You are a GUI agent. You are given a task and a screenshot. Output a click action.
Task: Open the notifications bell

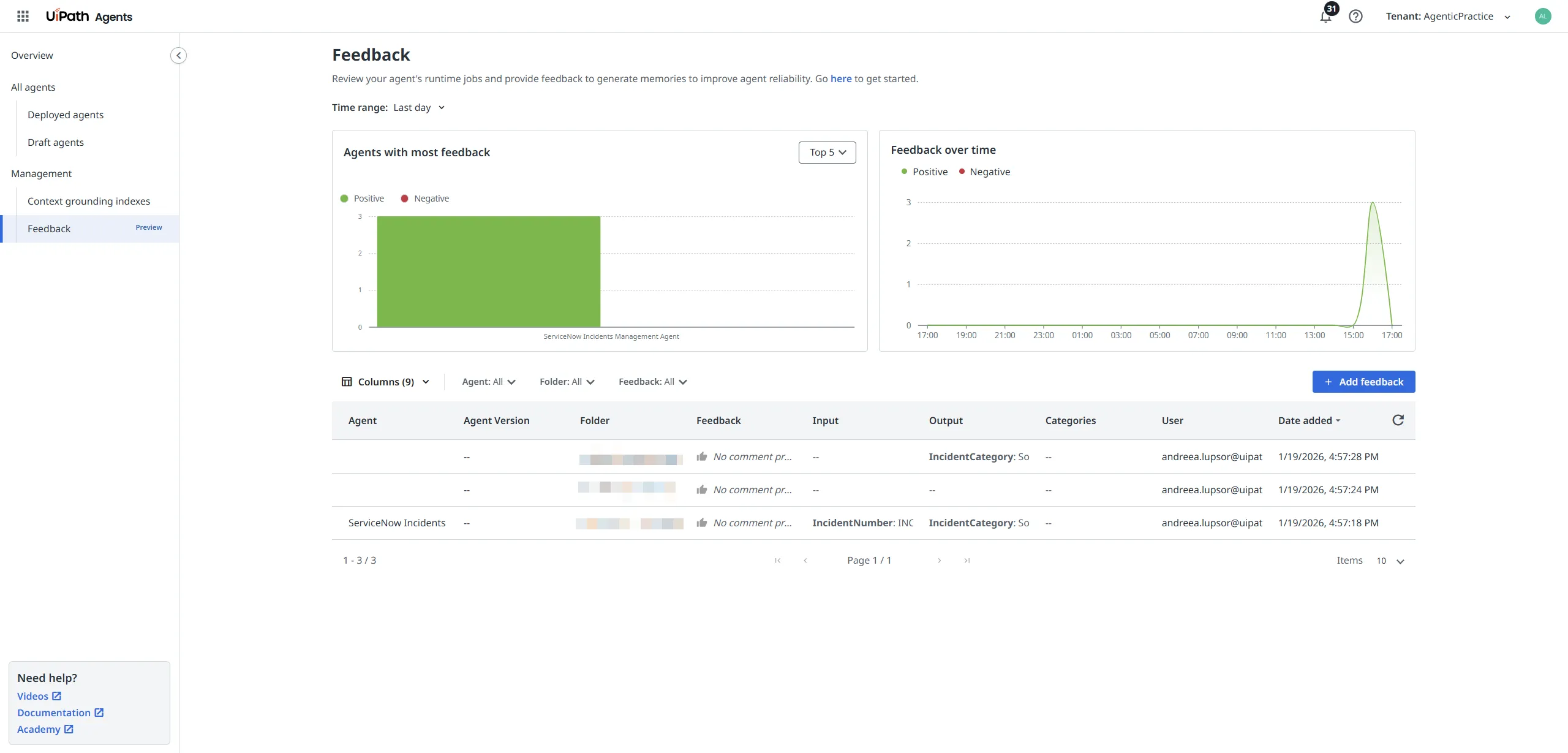tap(1325, 17)
